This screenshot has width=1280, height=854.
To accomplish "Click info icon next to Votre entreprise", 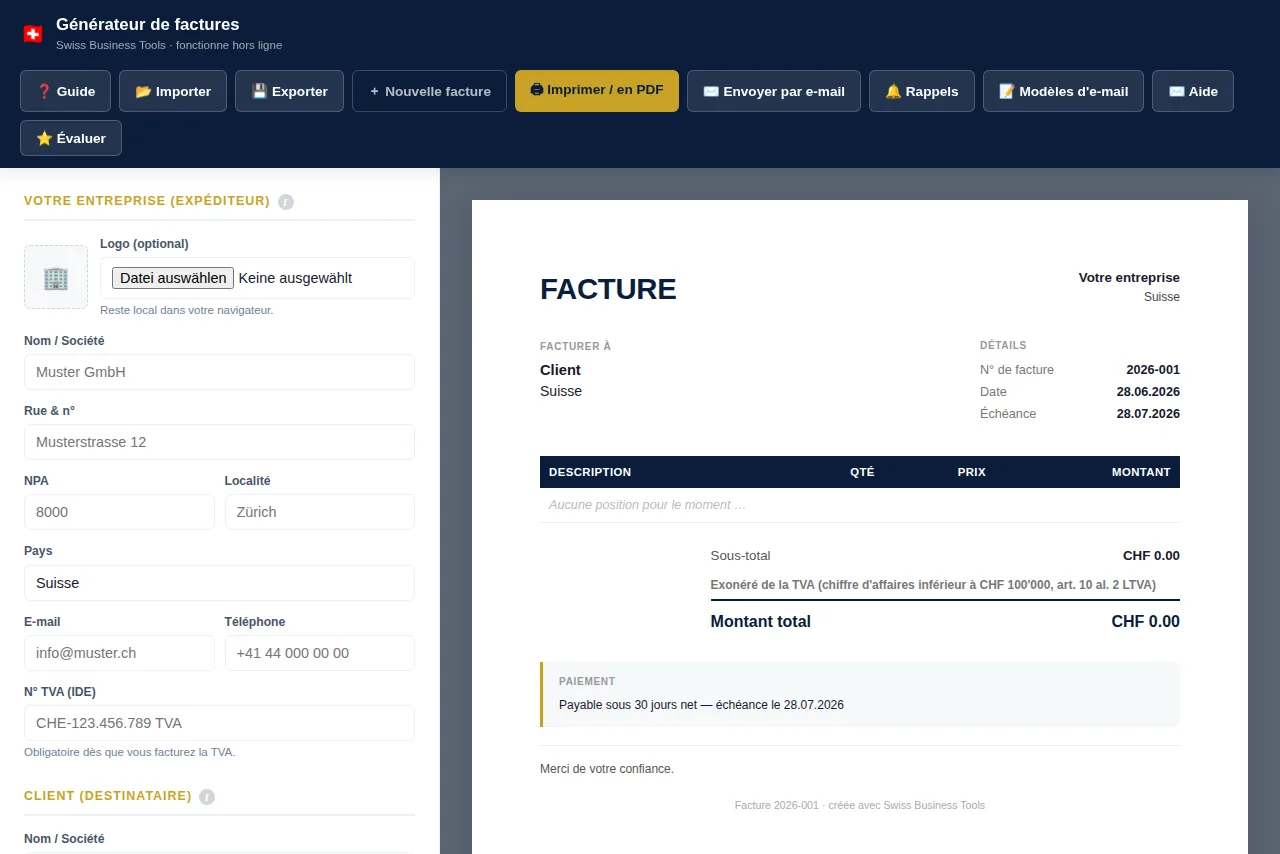I will tap(286, 202).
